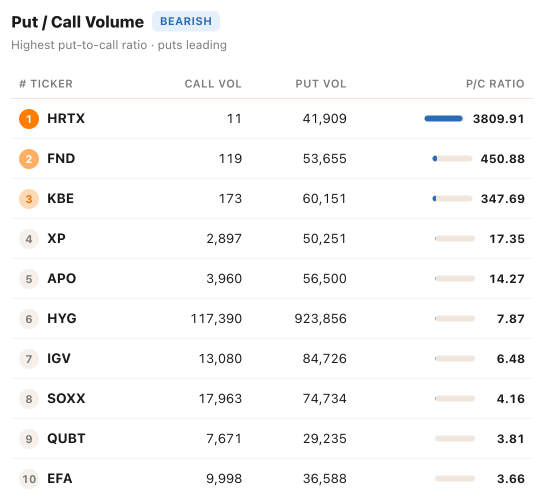Click XP call volume 2,897
This screenshot has width=541, height=502.
[224, 239]
